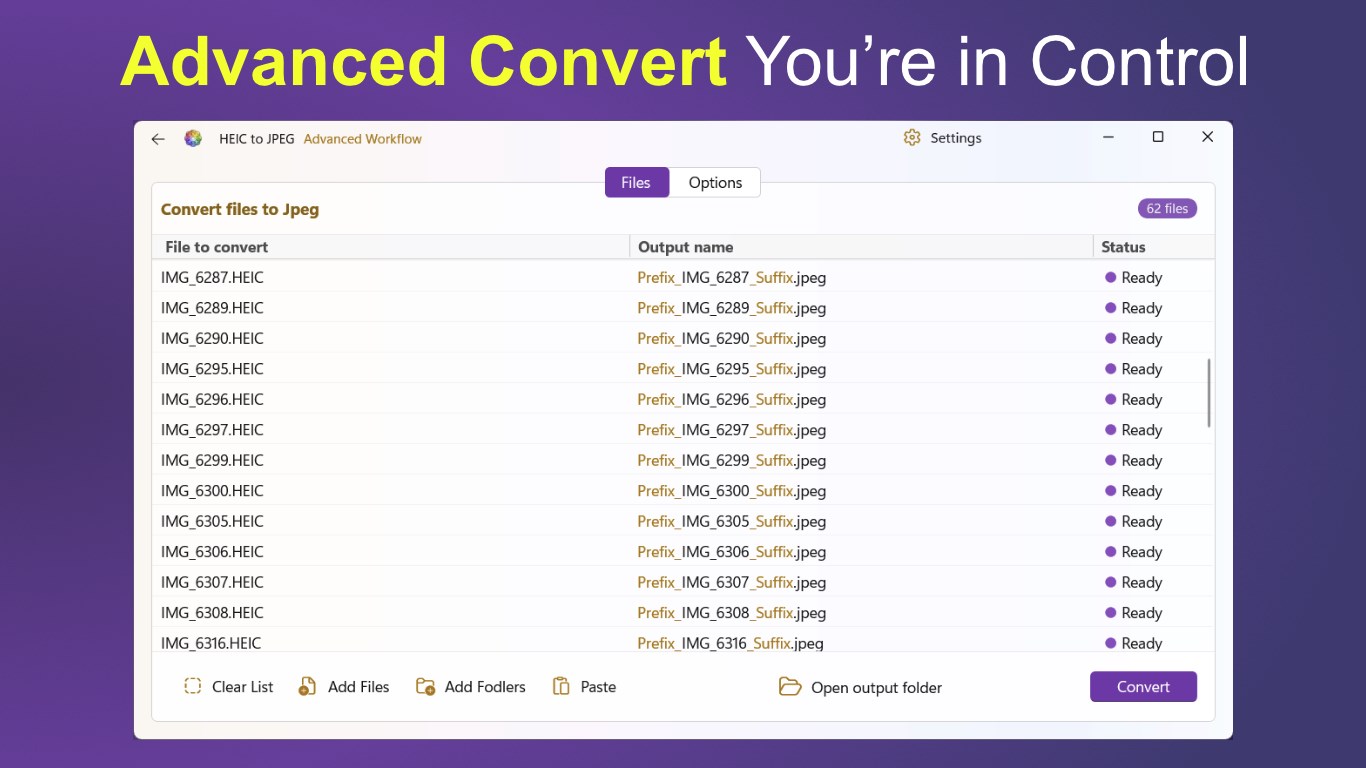Click output name Prefix_IMG_6300_Suffix.jpeg
This screenshot has width=1366, height=768.
[x=732, y=491]
